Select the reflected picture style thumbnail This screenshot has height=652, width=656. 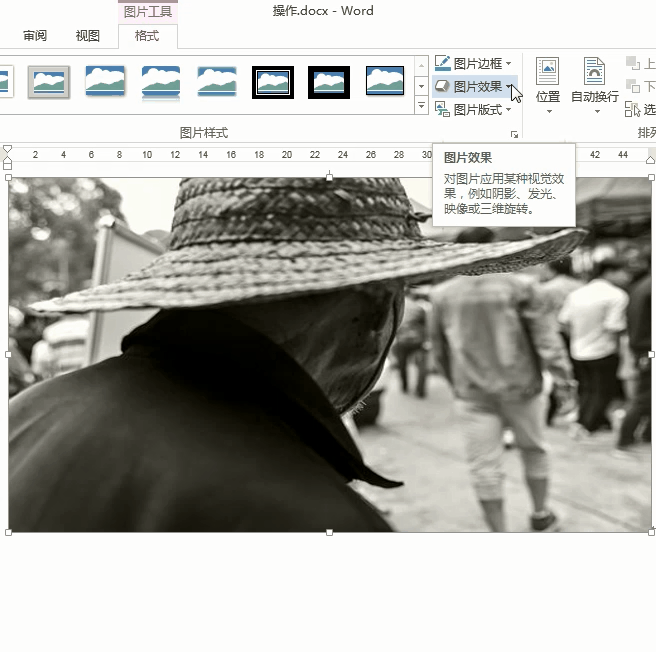point(161,82)
